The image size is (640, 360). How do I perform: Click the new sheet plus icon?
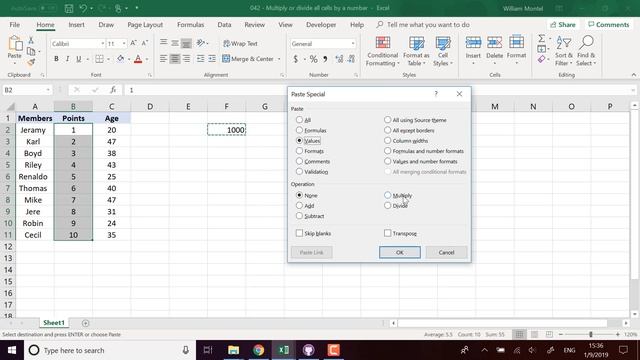pyautogui.click(x=85, y=323)
